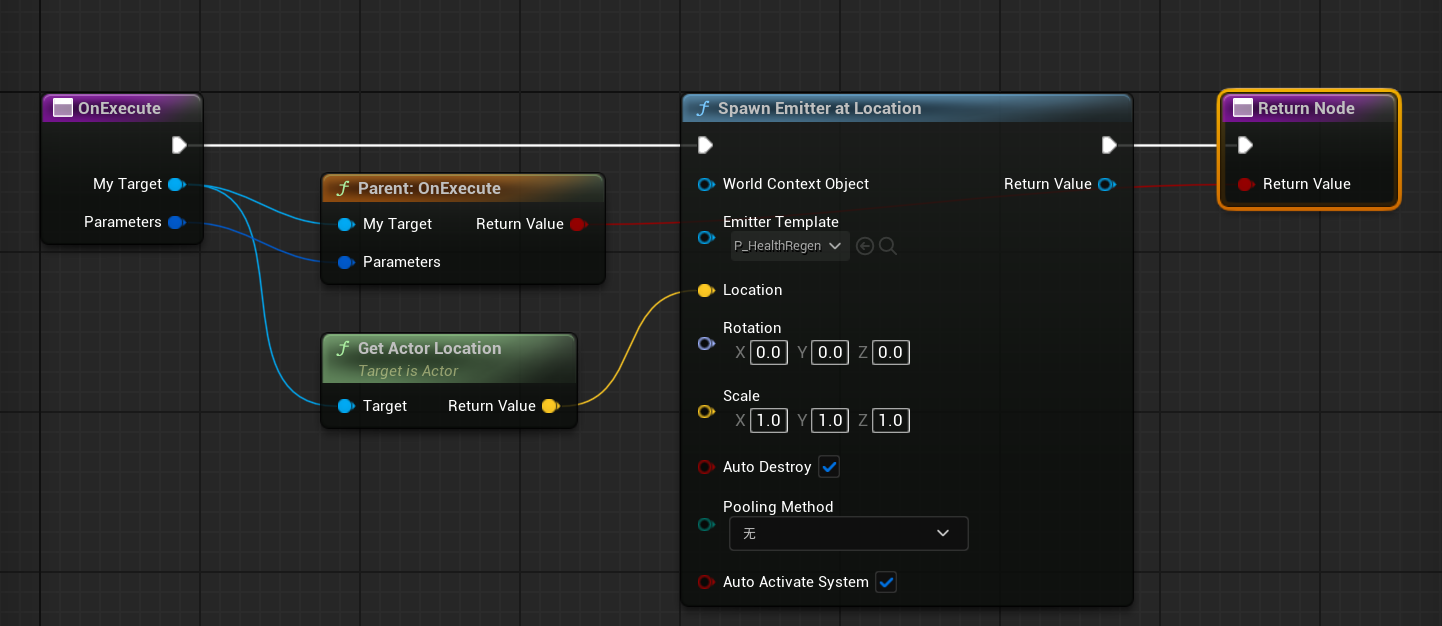Click Auto Activate System input pin

coord(706,582)
